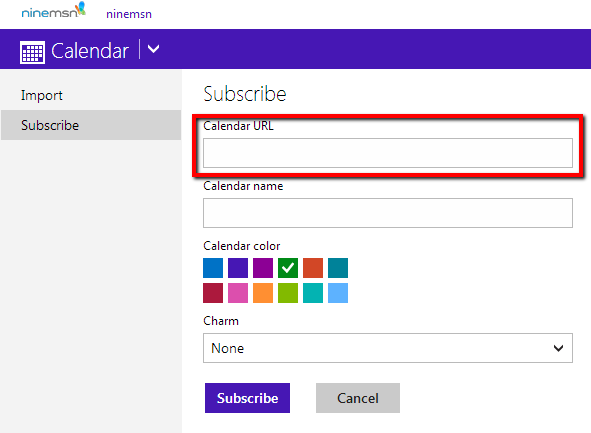Image resolution: width=591 pixels, height=433 pixels.
Task: Click the purple Subscribe button
Action: [247, 398]
